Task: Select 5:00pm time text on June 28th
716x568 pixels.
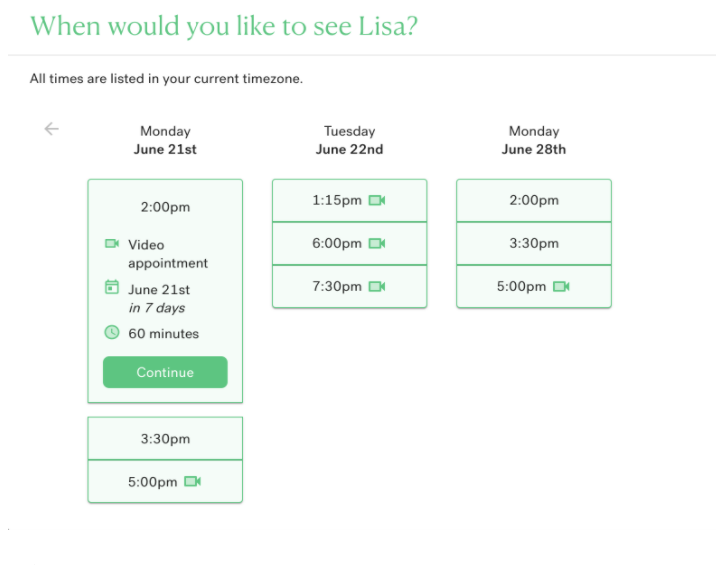Action: 521,286
